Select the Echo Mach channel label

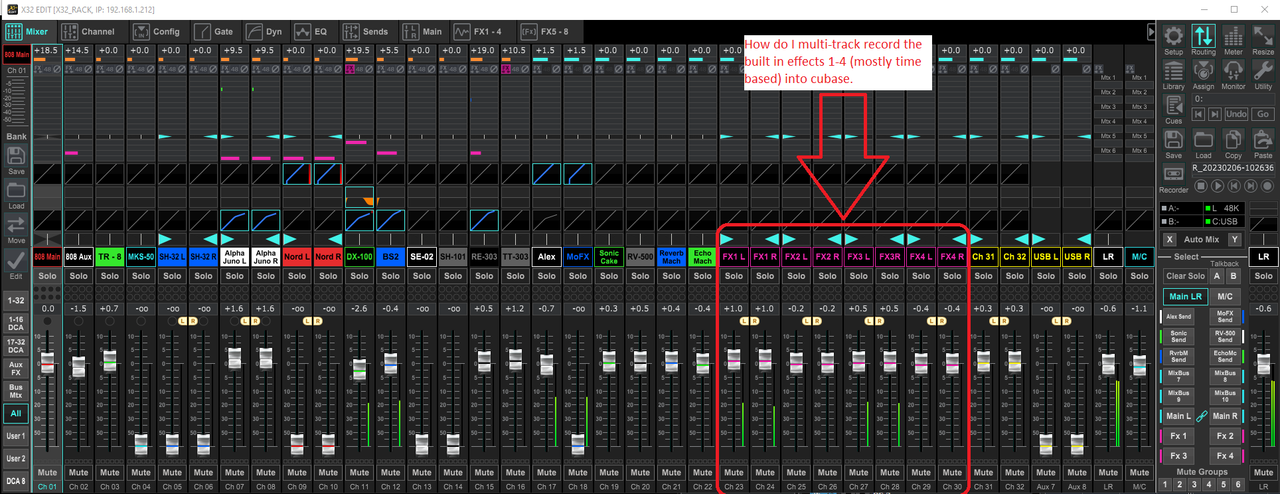click(702, 256)
